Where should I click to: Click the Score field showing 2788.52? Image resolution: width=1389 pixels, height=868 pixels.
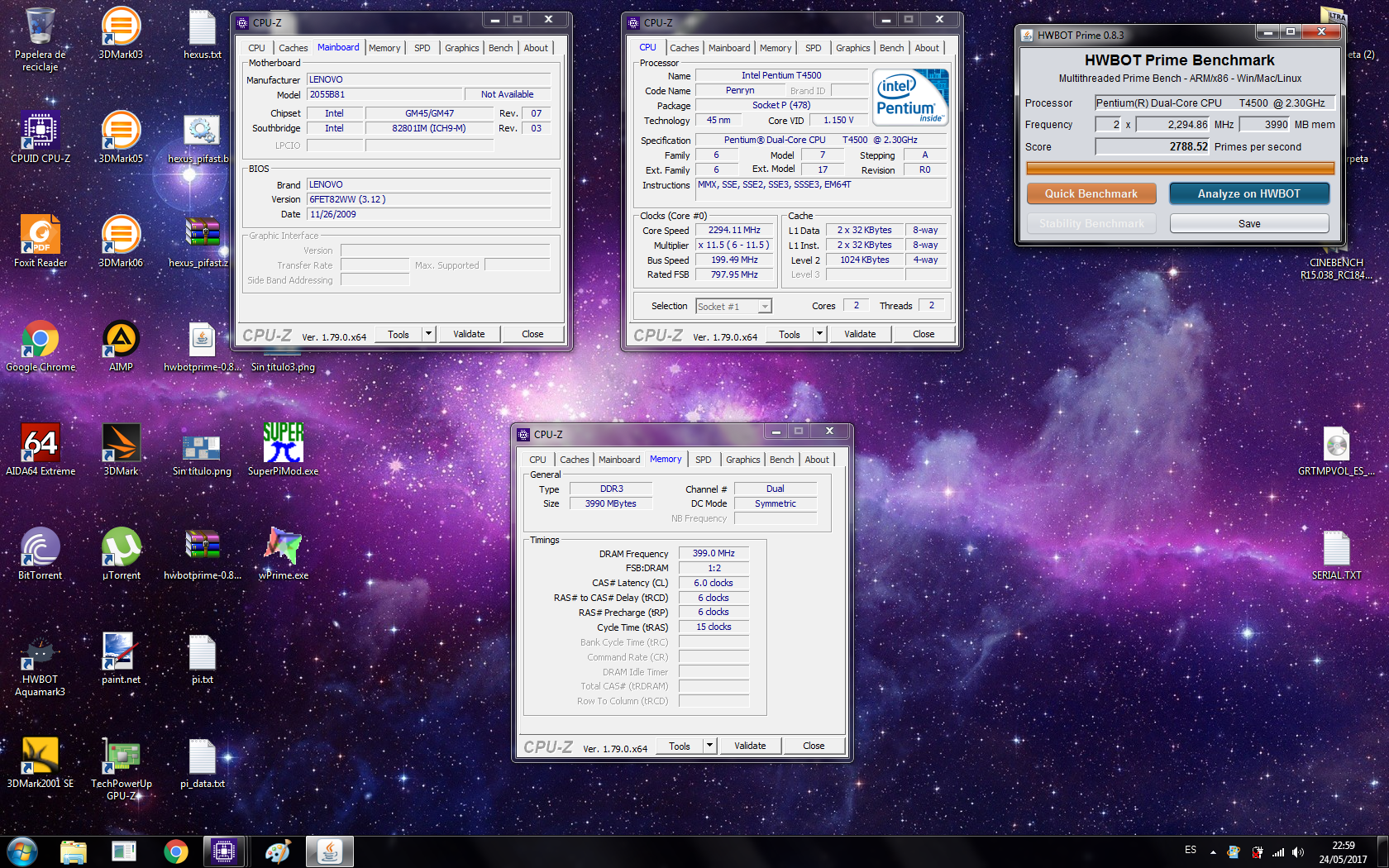tap(1153, 146)
